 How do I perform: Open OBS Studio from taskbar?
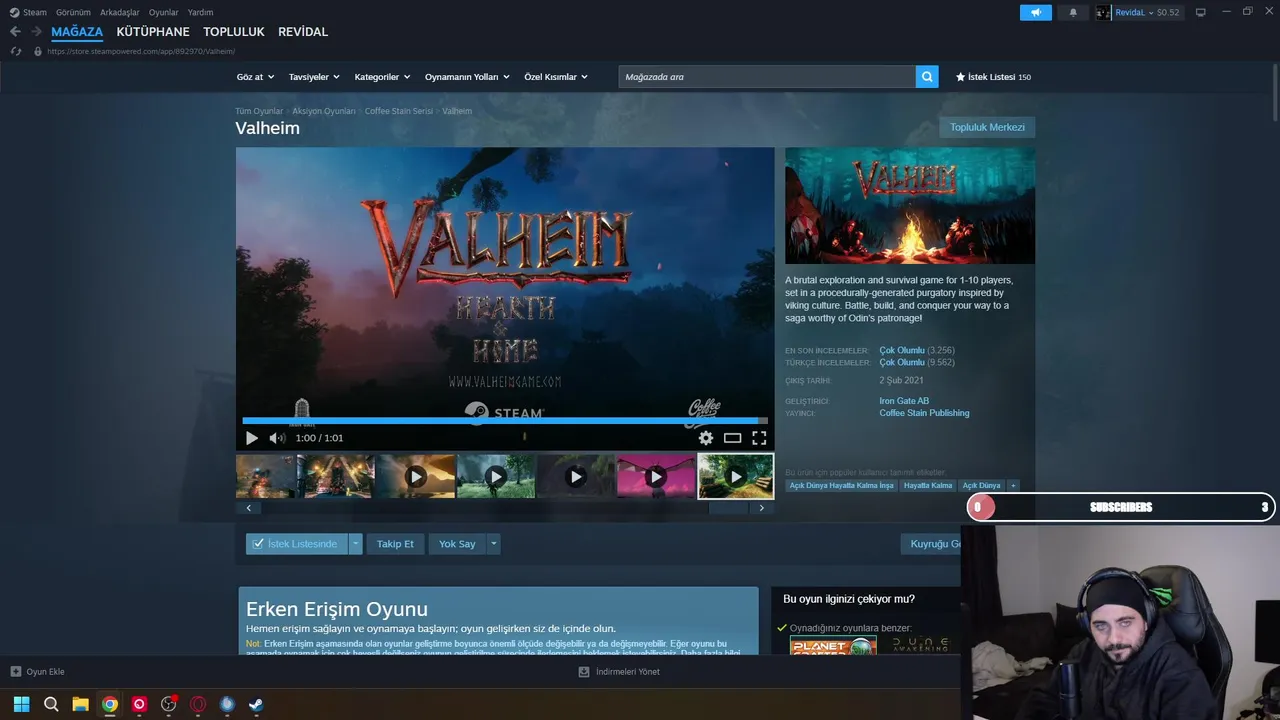[169, 704]
